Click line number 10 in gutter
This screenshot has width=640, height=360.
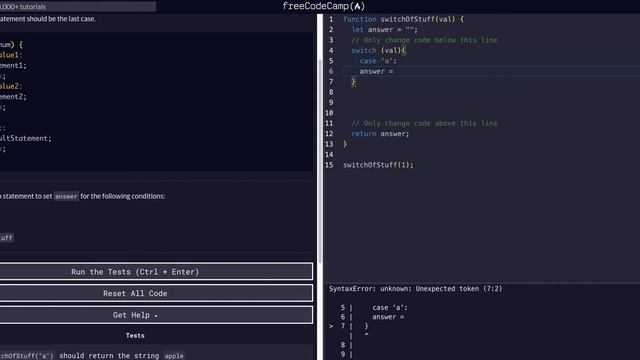click(x=329, y=113)
